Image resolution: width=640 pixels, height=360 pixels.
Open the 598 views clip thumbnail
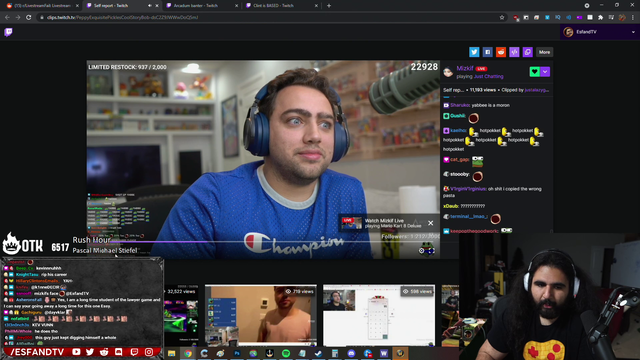pyautogui.click(x=379, y=315)
